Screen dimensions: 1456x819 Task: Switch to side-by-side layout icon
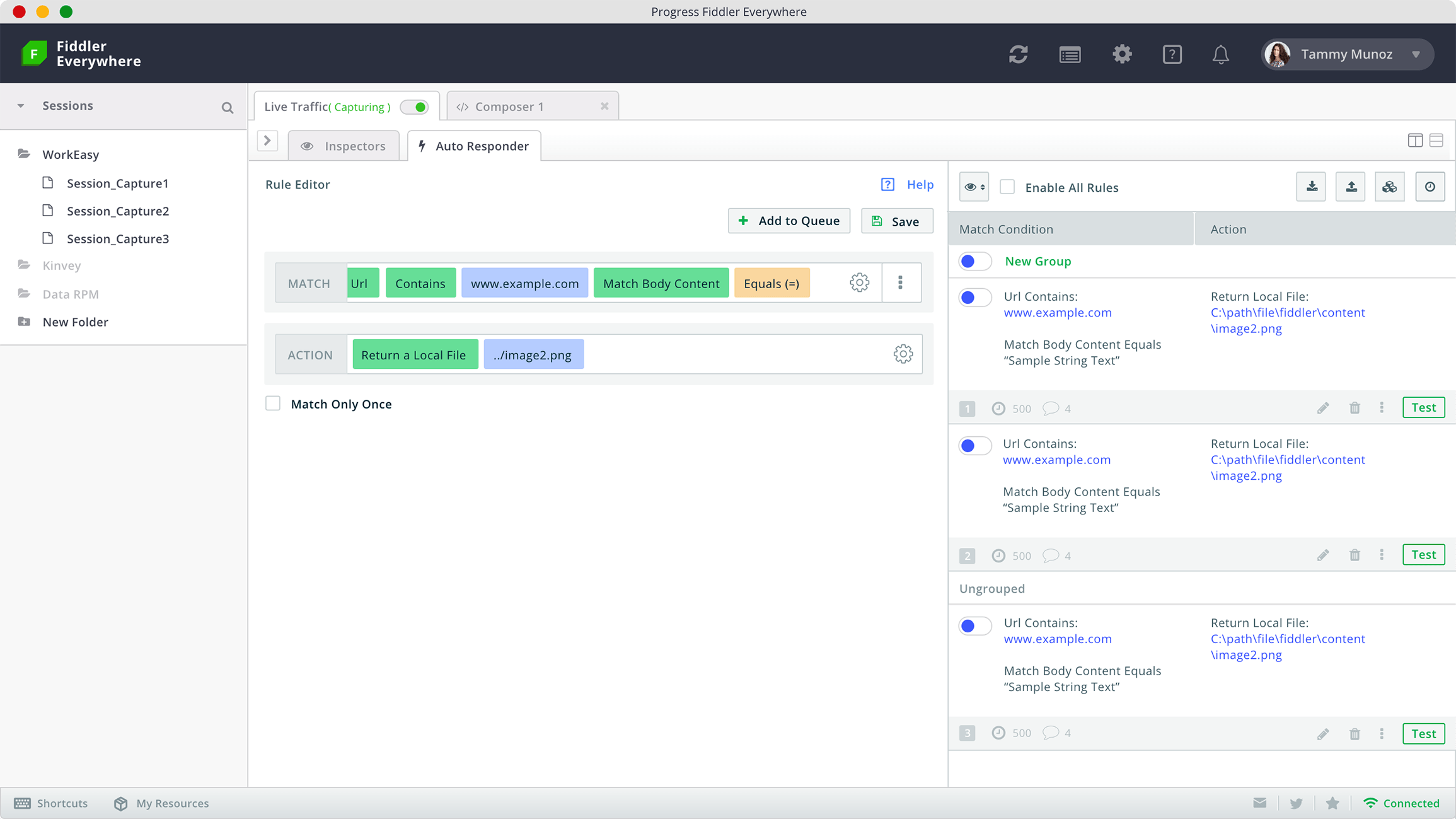click(x=1415, y=140)
